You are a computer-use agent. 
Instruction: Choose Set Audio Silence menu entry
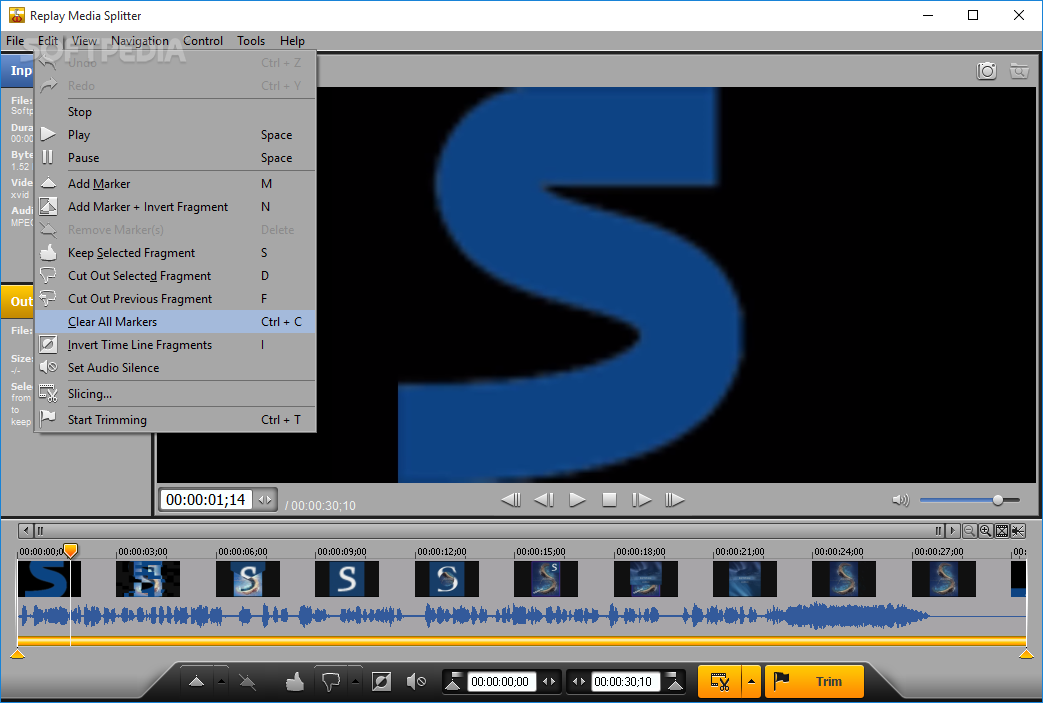[x=176, y=368]
